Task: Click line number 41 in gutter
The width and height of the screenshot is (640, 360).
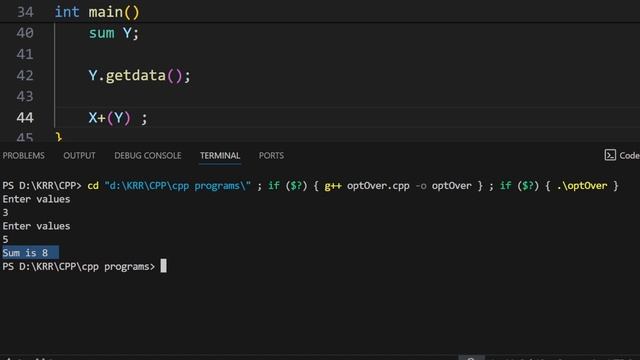Action: (x=25, y=54)
